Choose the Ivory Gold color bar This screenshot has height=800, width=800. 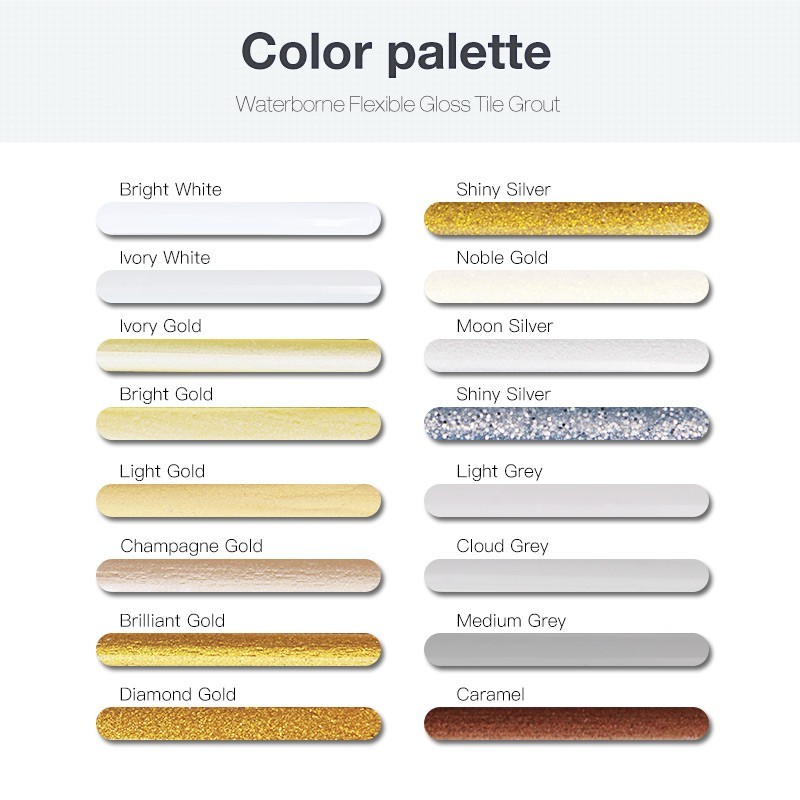(x=239, y=355)
